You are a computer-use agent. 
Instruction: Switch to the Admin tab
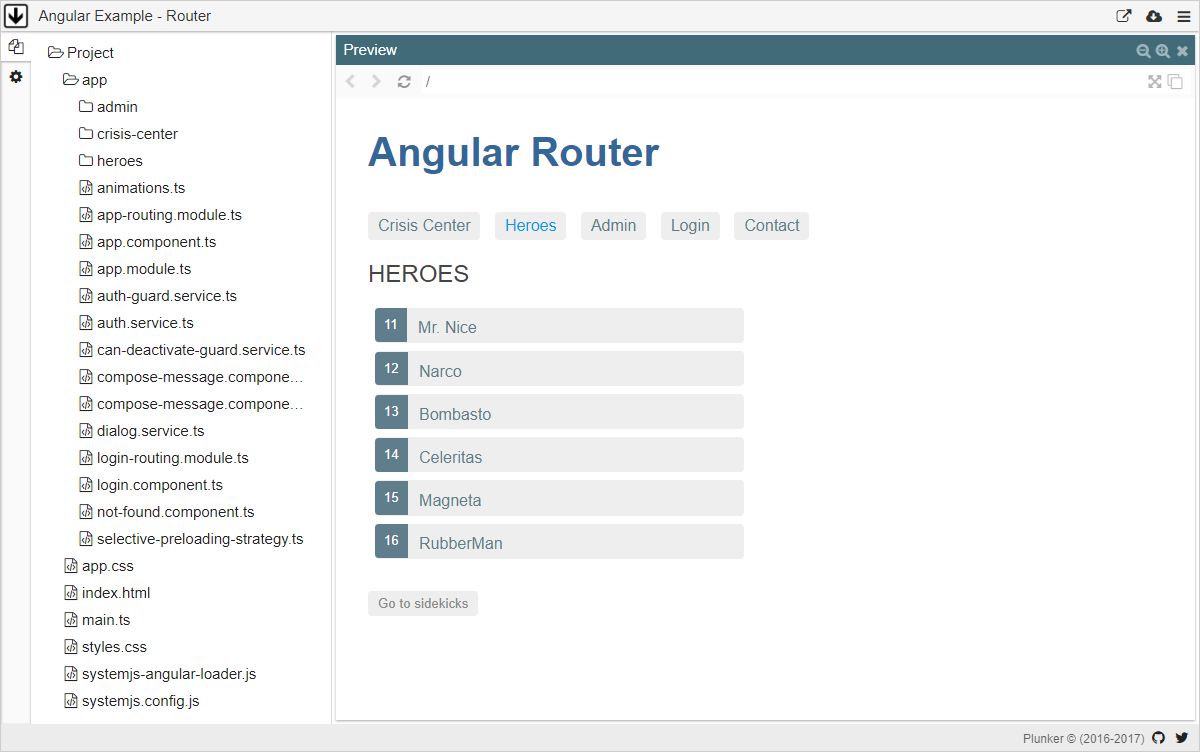pyautogui.click(x=613, y=225)
